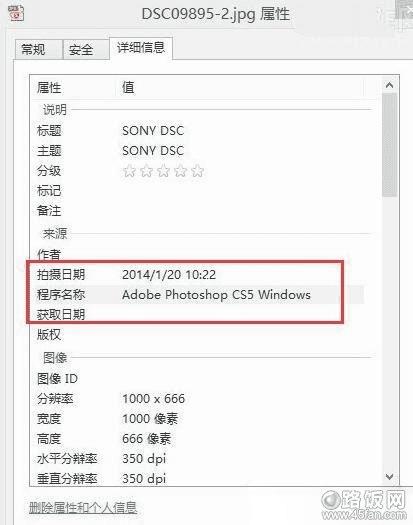Set rating to third star
This screenshot has width=413, height=525.
163,171
